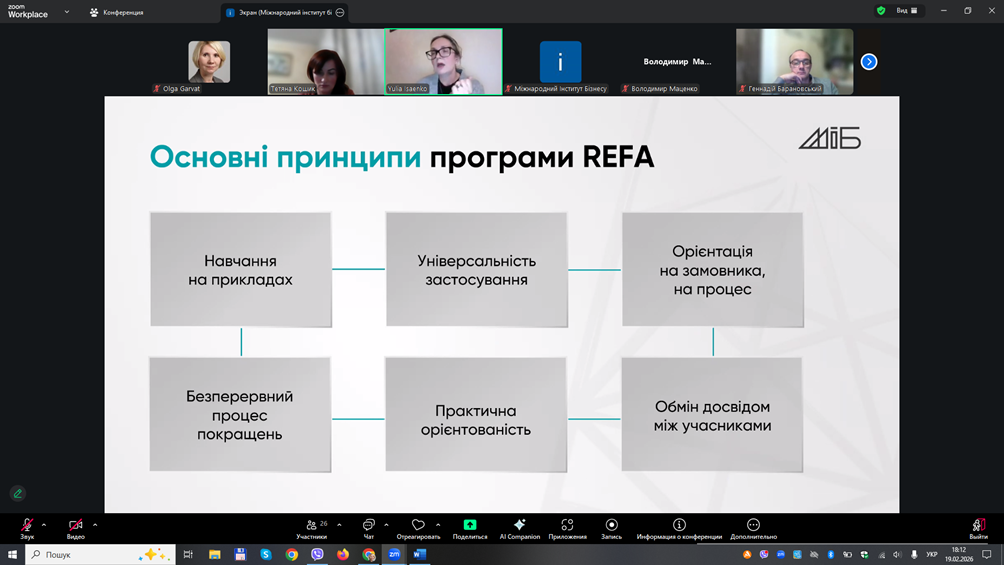This screenshot has width=1004, height=565.
Task: Open Информация о конференции meeting info
Action: coord(679,527)
